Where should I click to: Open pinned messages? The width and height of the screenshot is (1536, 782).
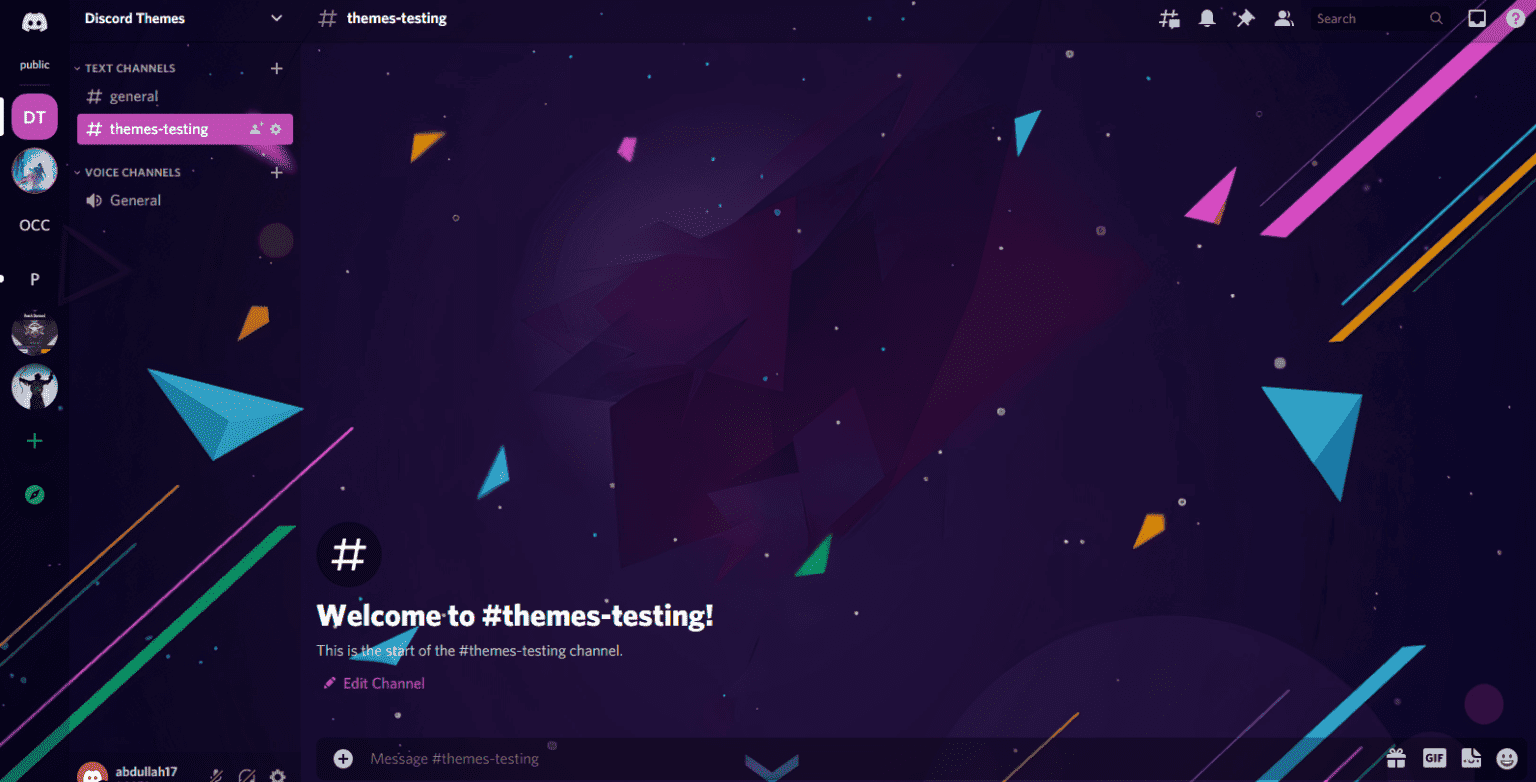point(1245,17)
